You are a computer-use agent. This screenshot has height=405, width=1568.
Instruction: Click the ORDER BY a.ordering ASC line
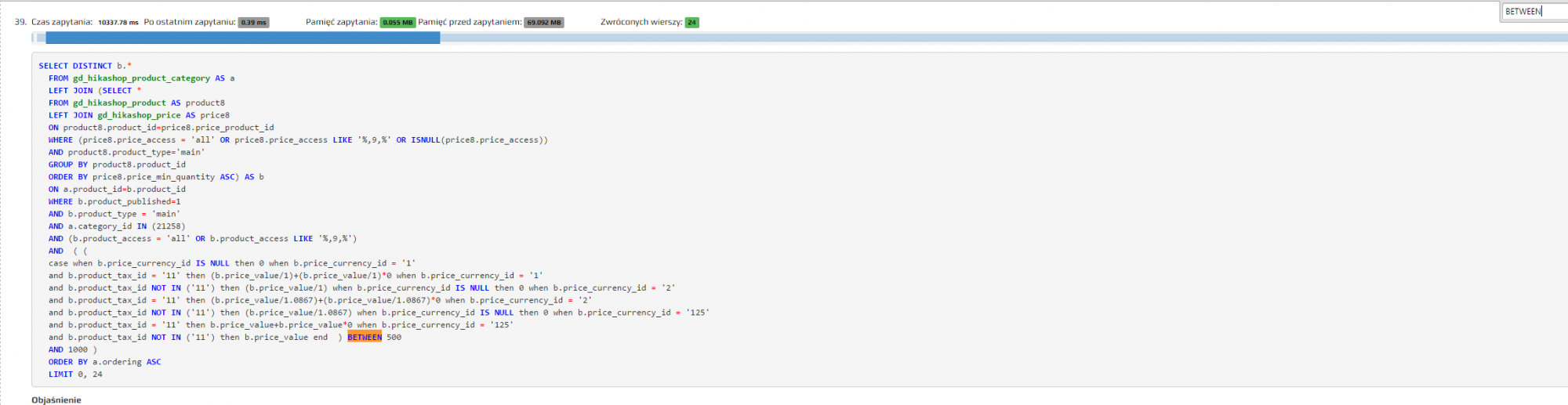coord(104,362)
